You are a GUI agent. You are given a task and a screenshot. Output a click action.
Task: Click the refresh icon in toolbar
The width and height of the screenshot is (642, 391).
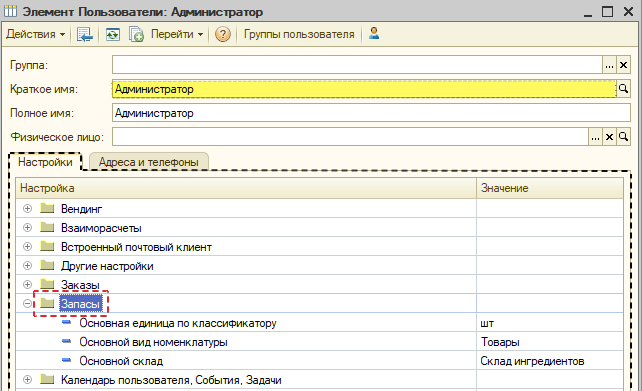click(113, 34)
